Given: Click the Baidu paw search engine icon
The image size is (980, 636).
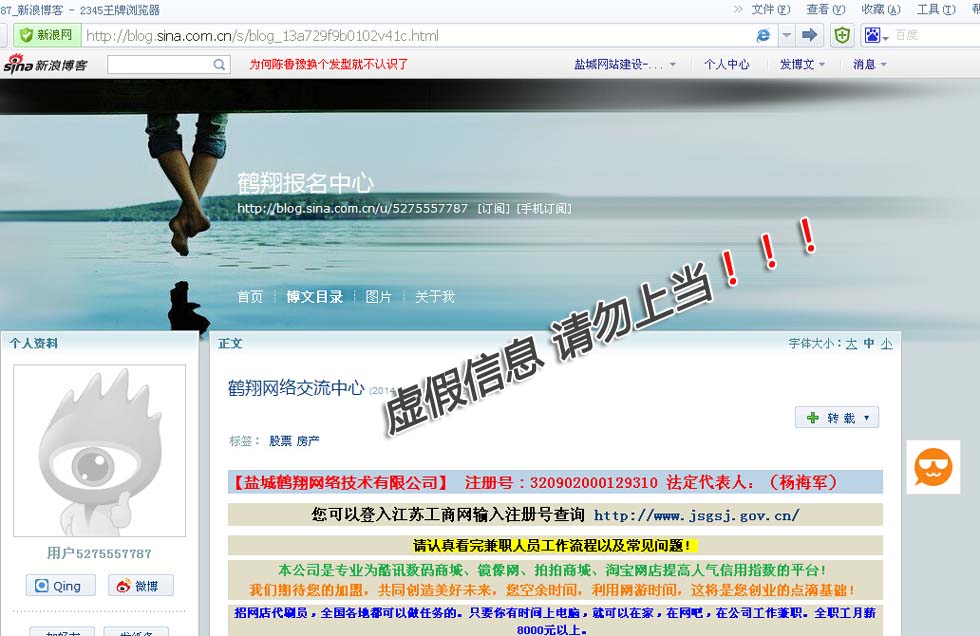Looking at the screenshot, I should pos(873,35).
